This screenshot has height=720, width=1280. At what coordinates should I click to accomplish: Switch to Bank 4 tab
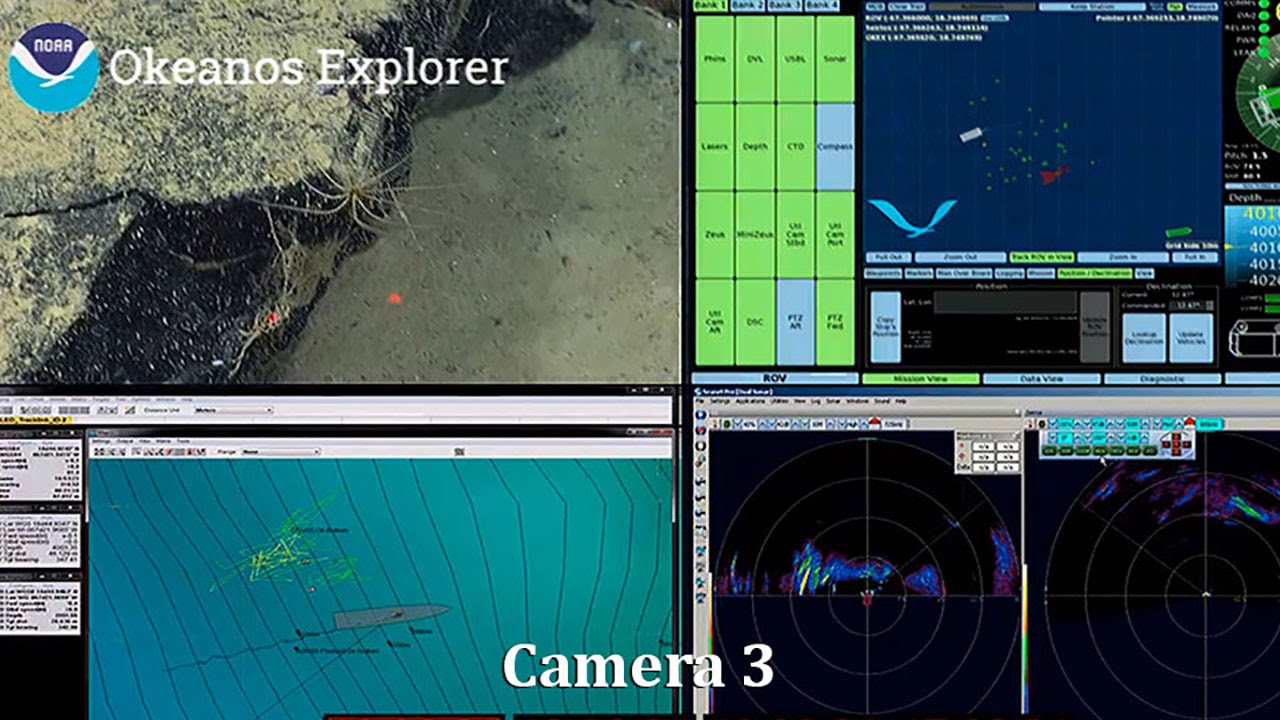pyautogui.click(x=822, y=5)
